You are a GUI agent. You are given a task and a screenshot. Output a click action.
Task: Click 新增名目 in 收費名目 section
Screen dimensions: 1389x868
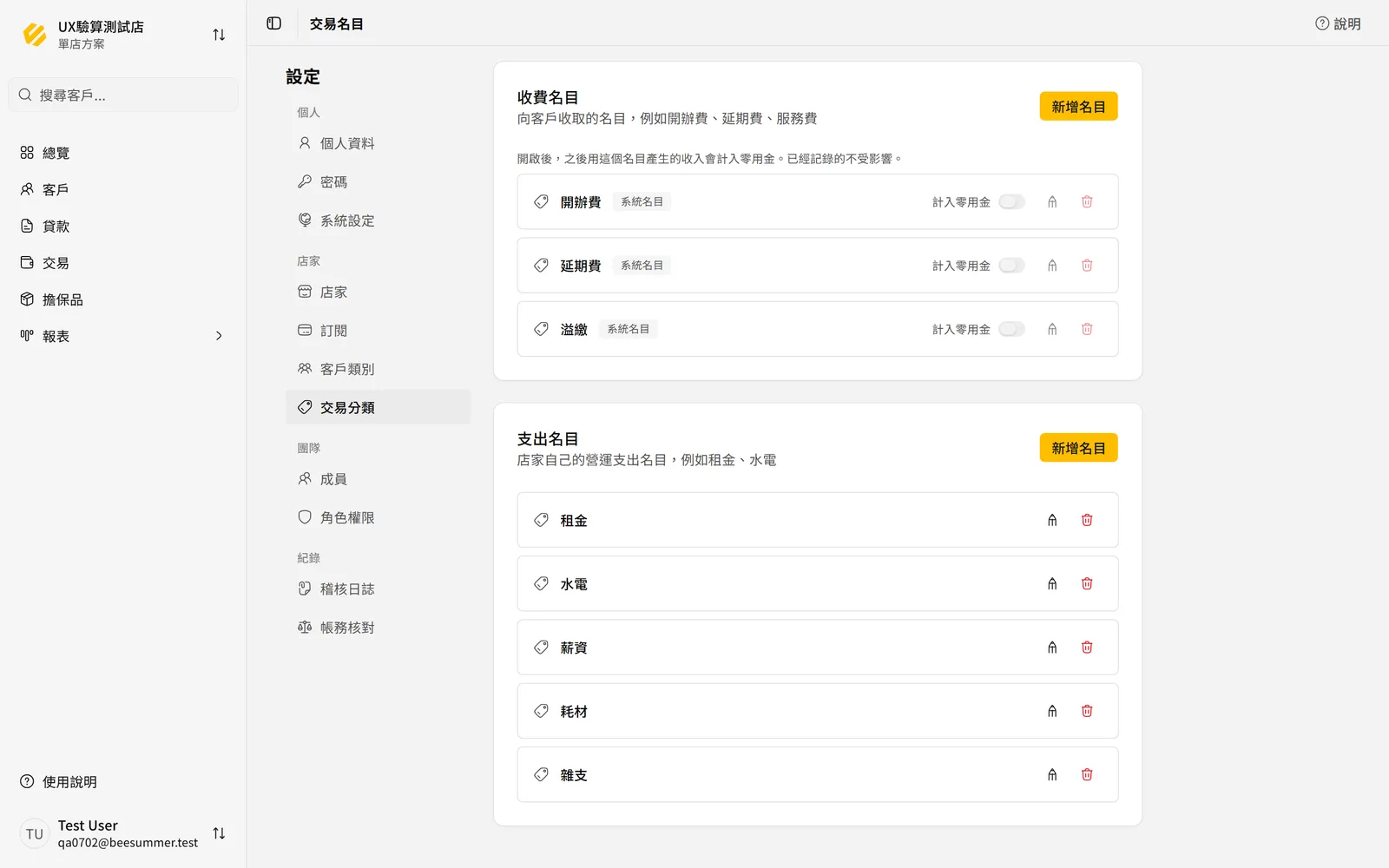coord(1078,107)
